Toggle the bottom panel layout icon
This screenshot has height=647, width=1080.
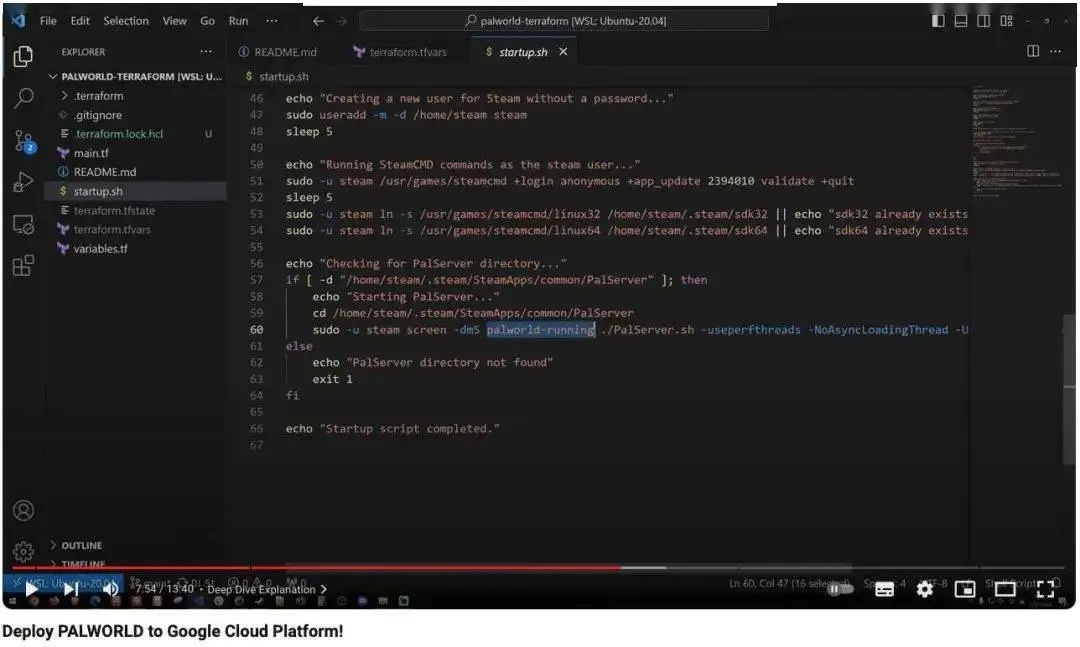pos(961,21)
